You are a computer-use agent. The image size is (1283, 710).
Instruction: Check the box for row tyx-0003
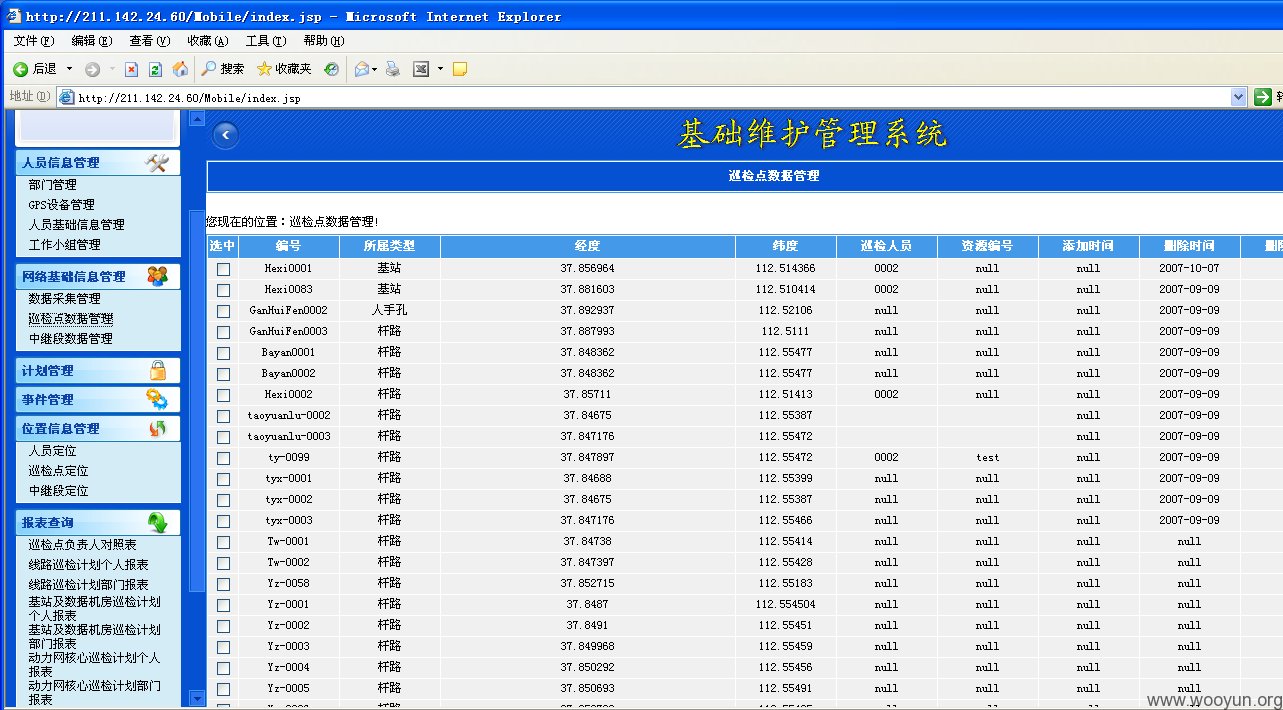(x=223, y=521)
